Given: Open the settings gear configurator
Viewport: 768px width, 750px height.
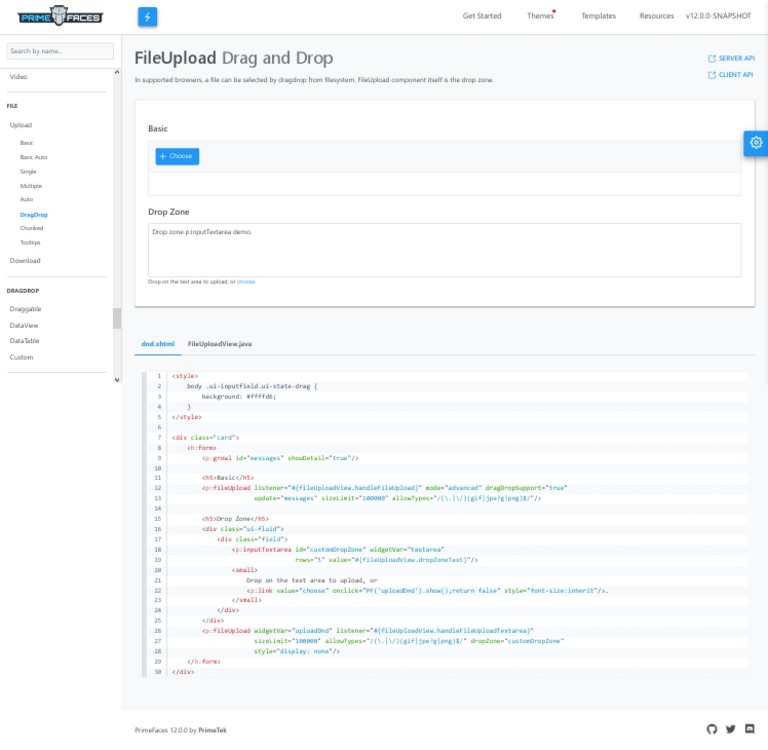Looking at the screenshot, I should pyautogui.click(x=756, y=143).
